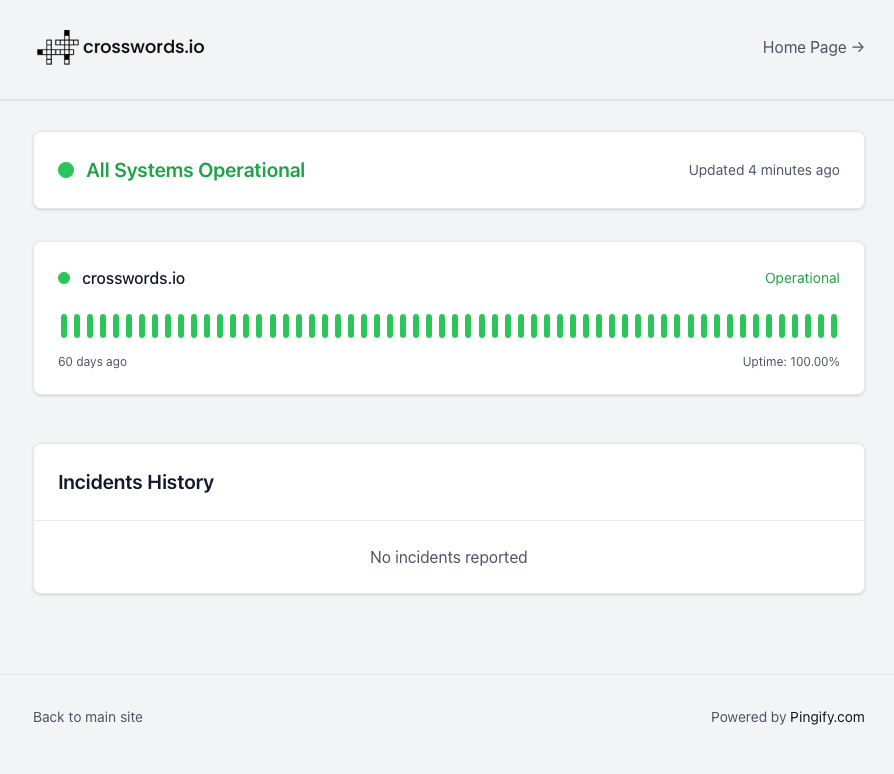Viewport: 894px width, 774px height.
Task: Click the first uptime bar from 60 days ago
Action: pos(64,326)
